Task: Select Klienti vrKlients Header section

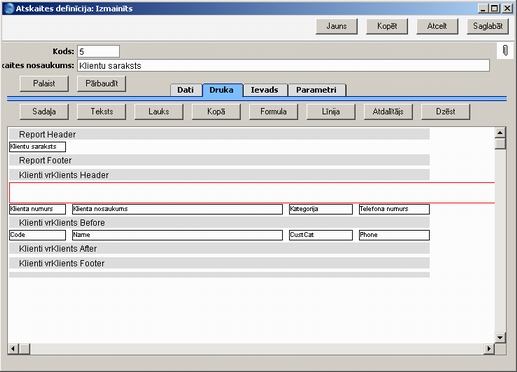Action: [219, 175]
